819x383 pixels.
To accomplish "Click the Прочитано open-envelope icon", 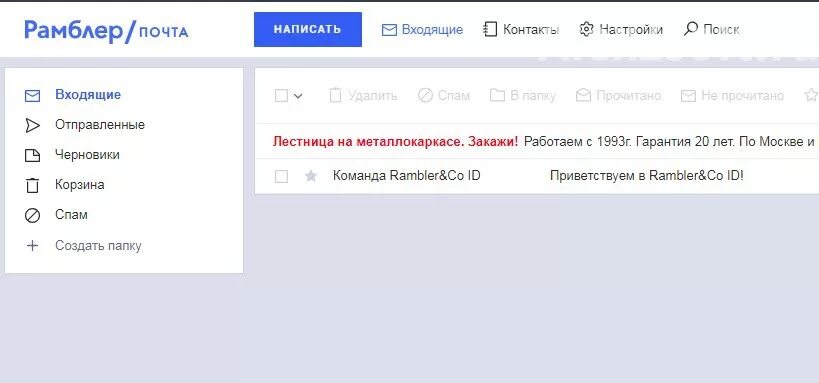I will 583,96.
